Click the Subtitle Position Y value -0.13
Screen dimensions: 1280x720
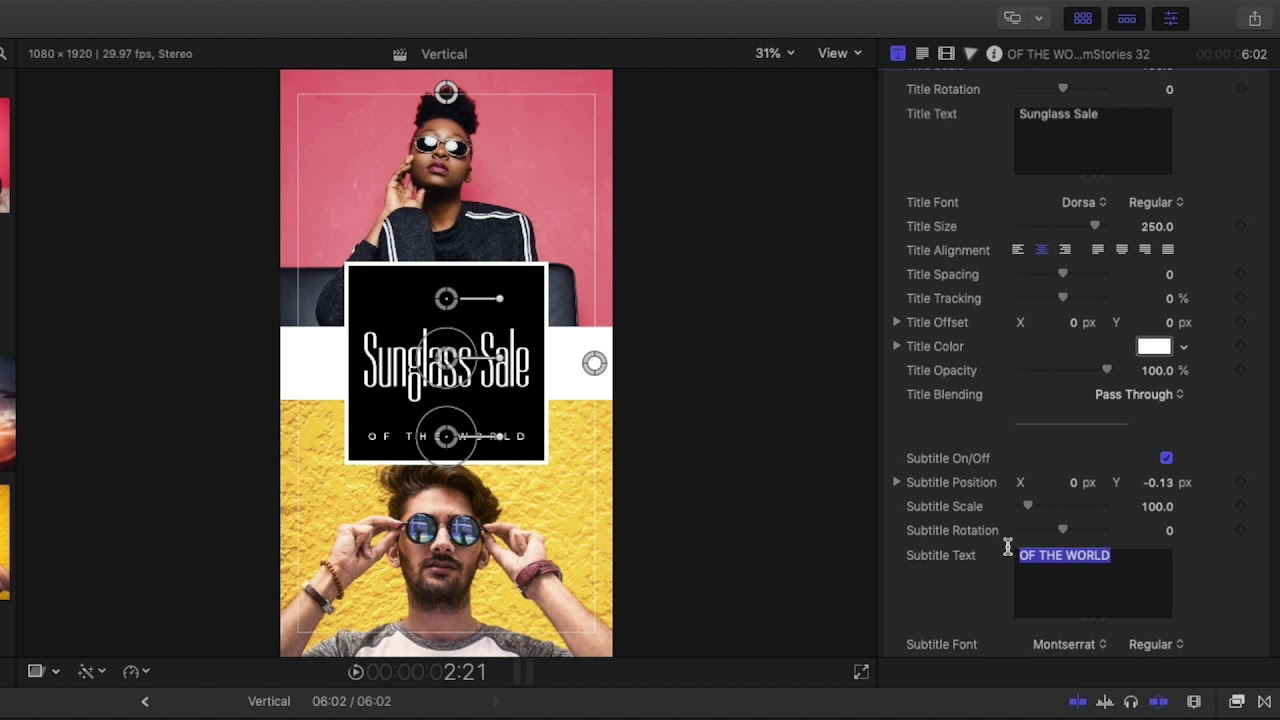pos(1158,482)
